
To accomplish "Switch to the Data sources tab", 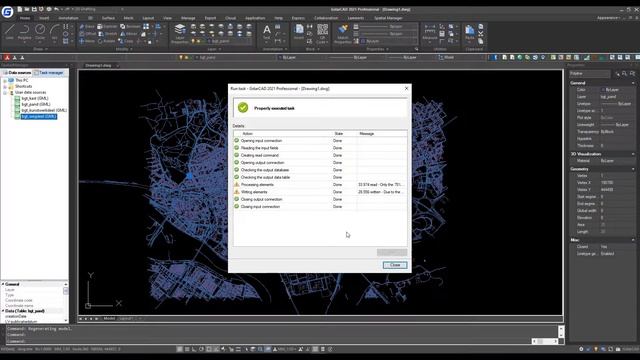I will click(17, 73).
